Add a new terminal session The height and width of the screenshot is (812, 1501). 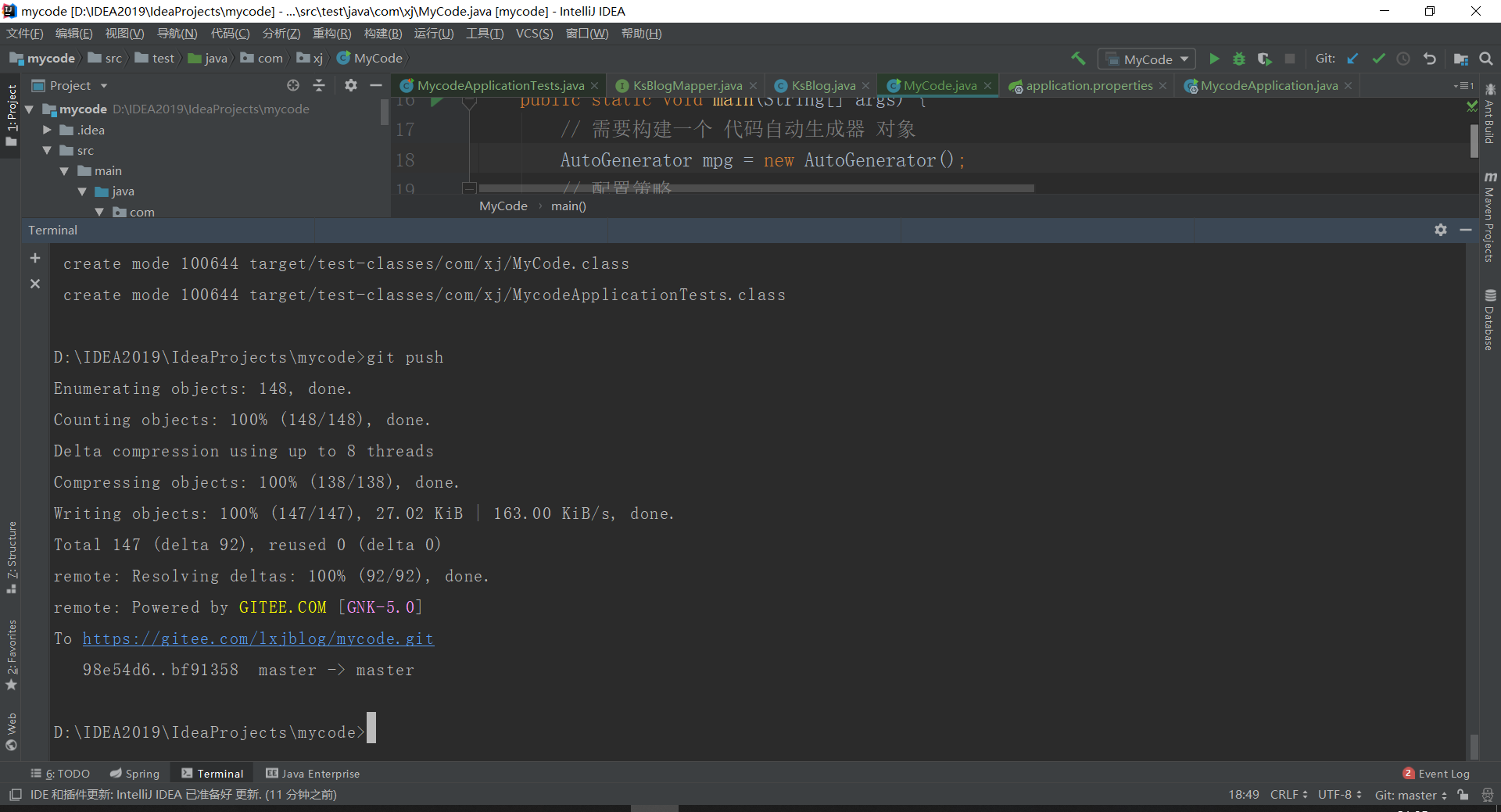(x=35, y=258)
